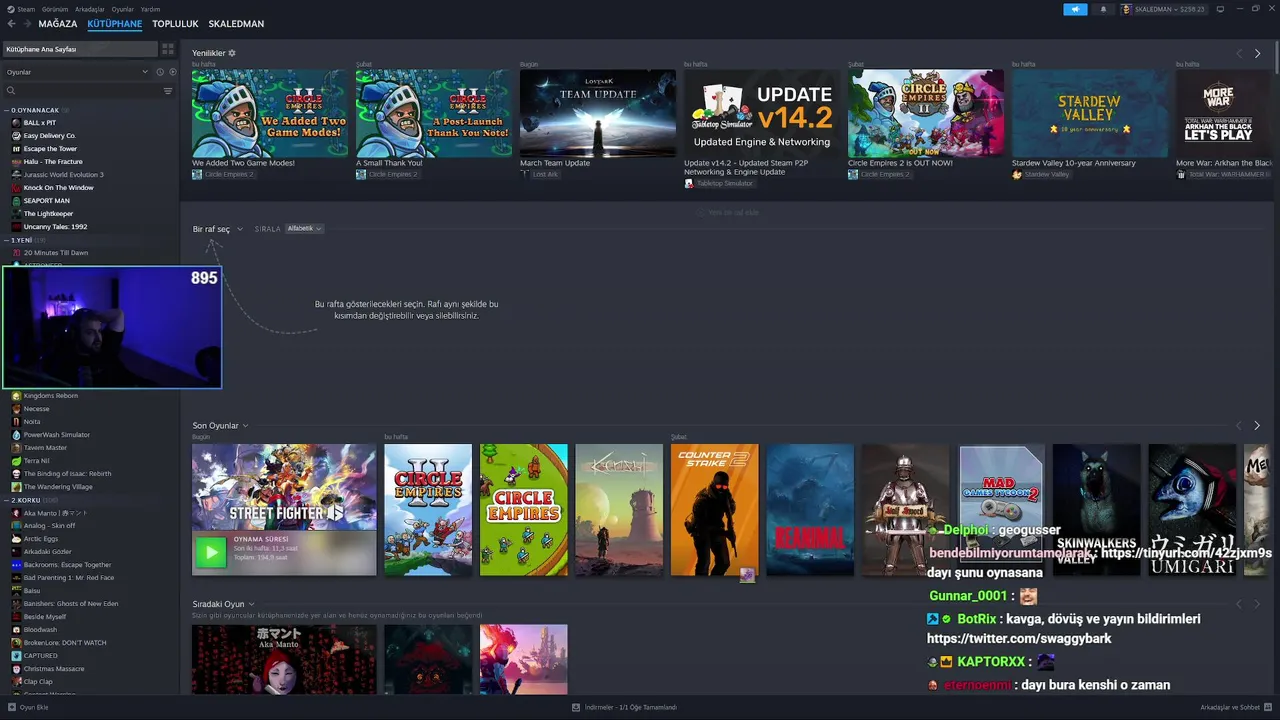Select Jurassic World Evolution 3 in list
1280x720 pixels.
[64, 175]
